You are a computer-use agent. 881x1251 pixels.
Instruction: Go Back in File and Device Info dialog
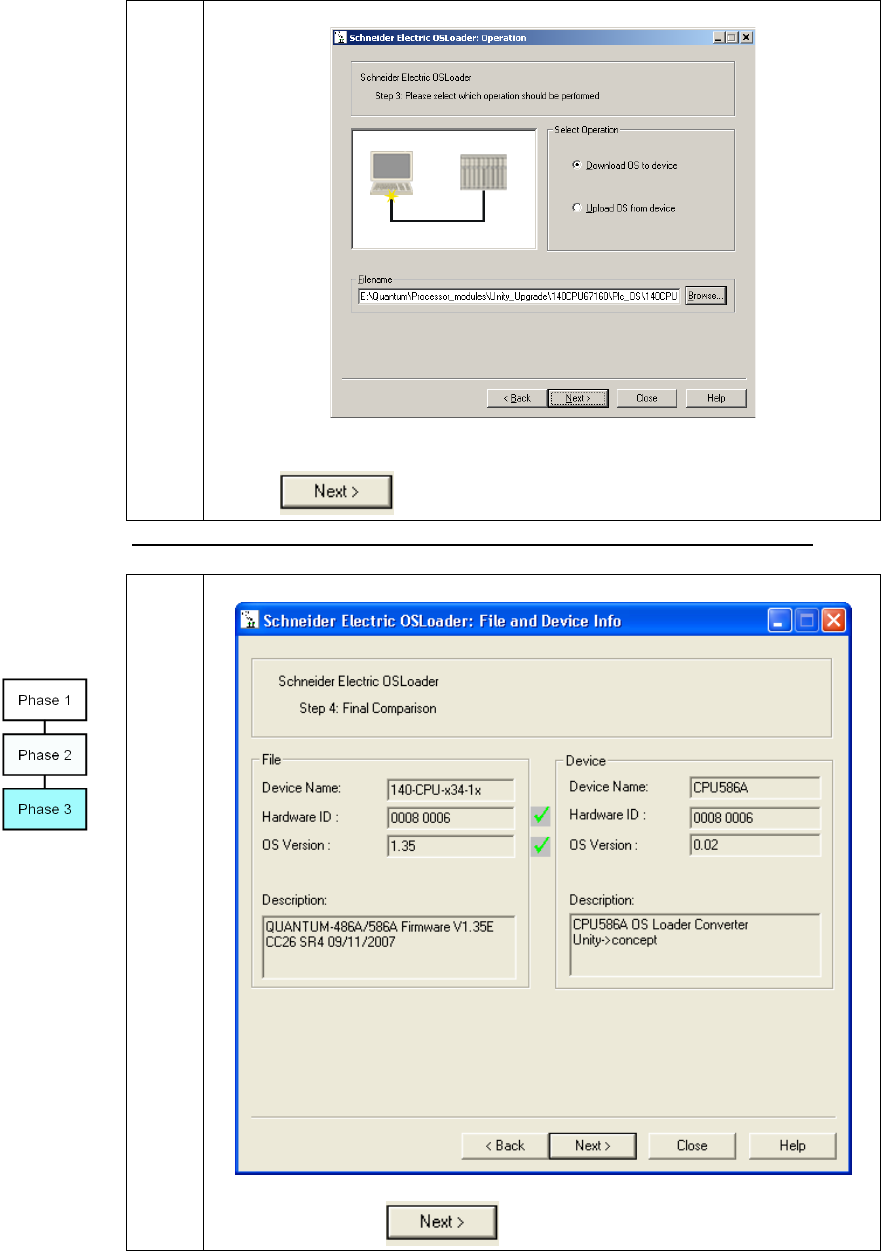point(505,1146)
